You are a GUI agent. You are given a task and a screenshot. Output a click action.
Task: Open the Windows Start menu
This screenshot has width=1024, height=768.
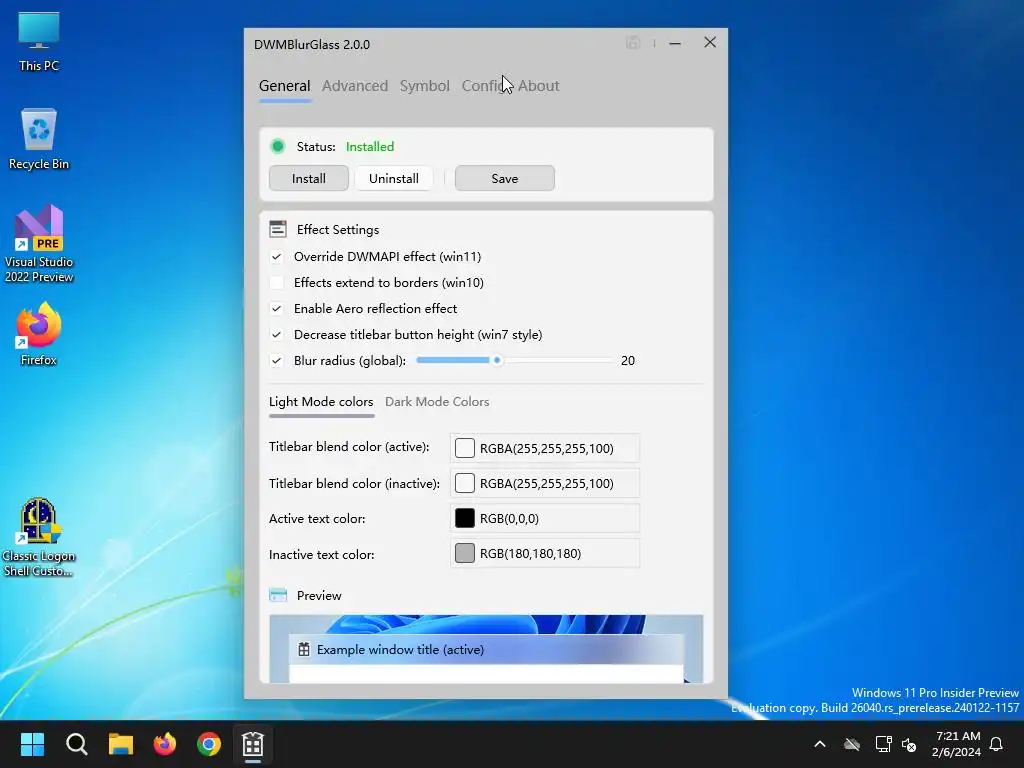(x=32, y=744)
